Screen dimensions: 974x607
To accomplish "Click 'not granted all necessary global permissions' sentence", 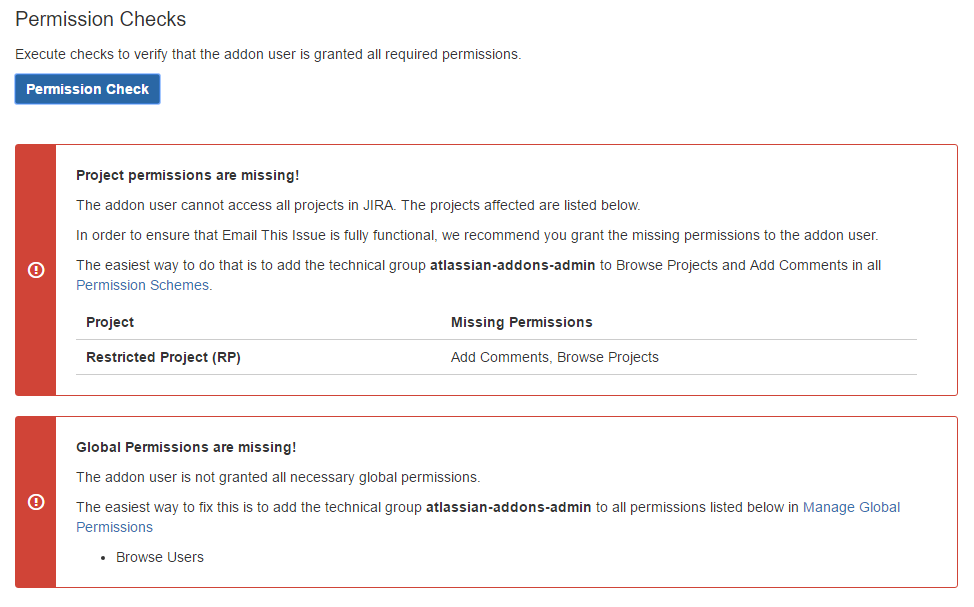I will point(278,477).
